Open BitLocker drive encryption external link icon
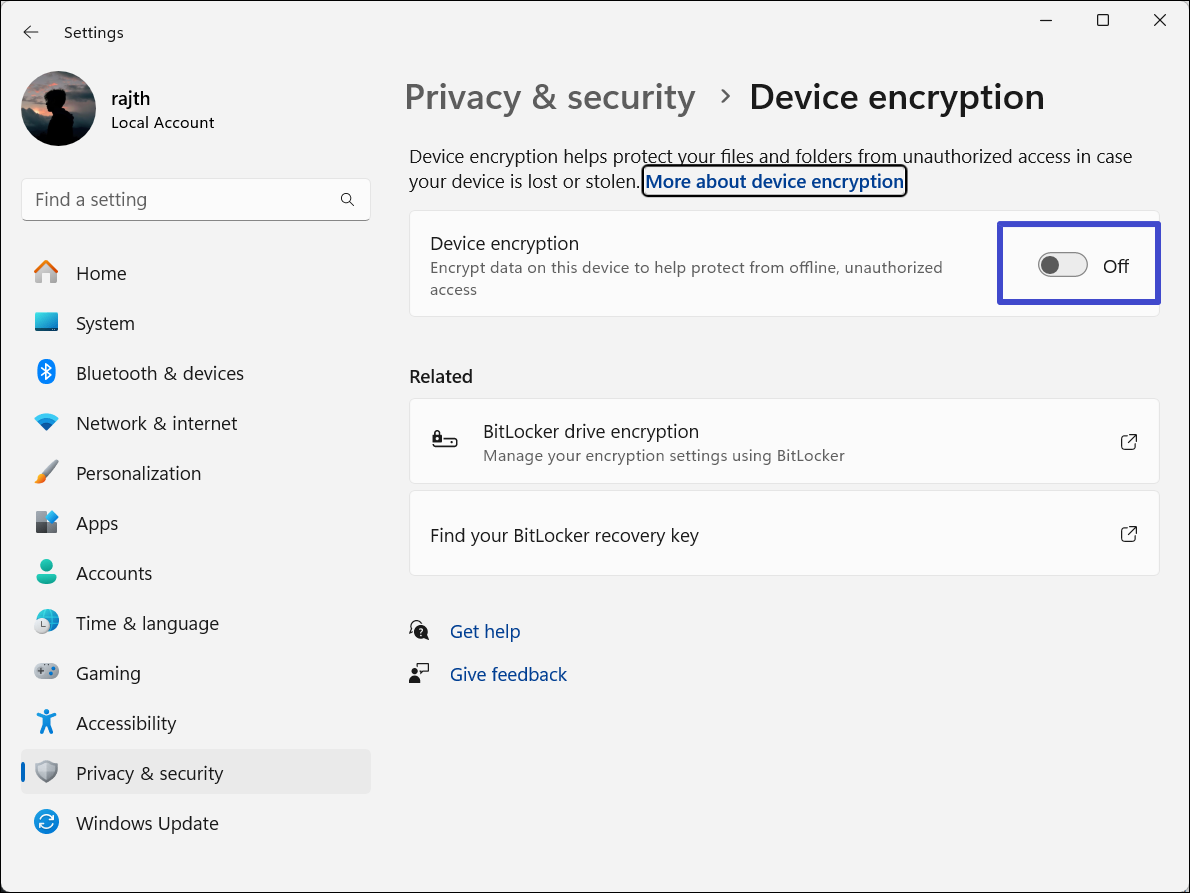 1129,442
